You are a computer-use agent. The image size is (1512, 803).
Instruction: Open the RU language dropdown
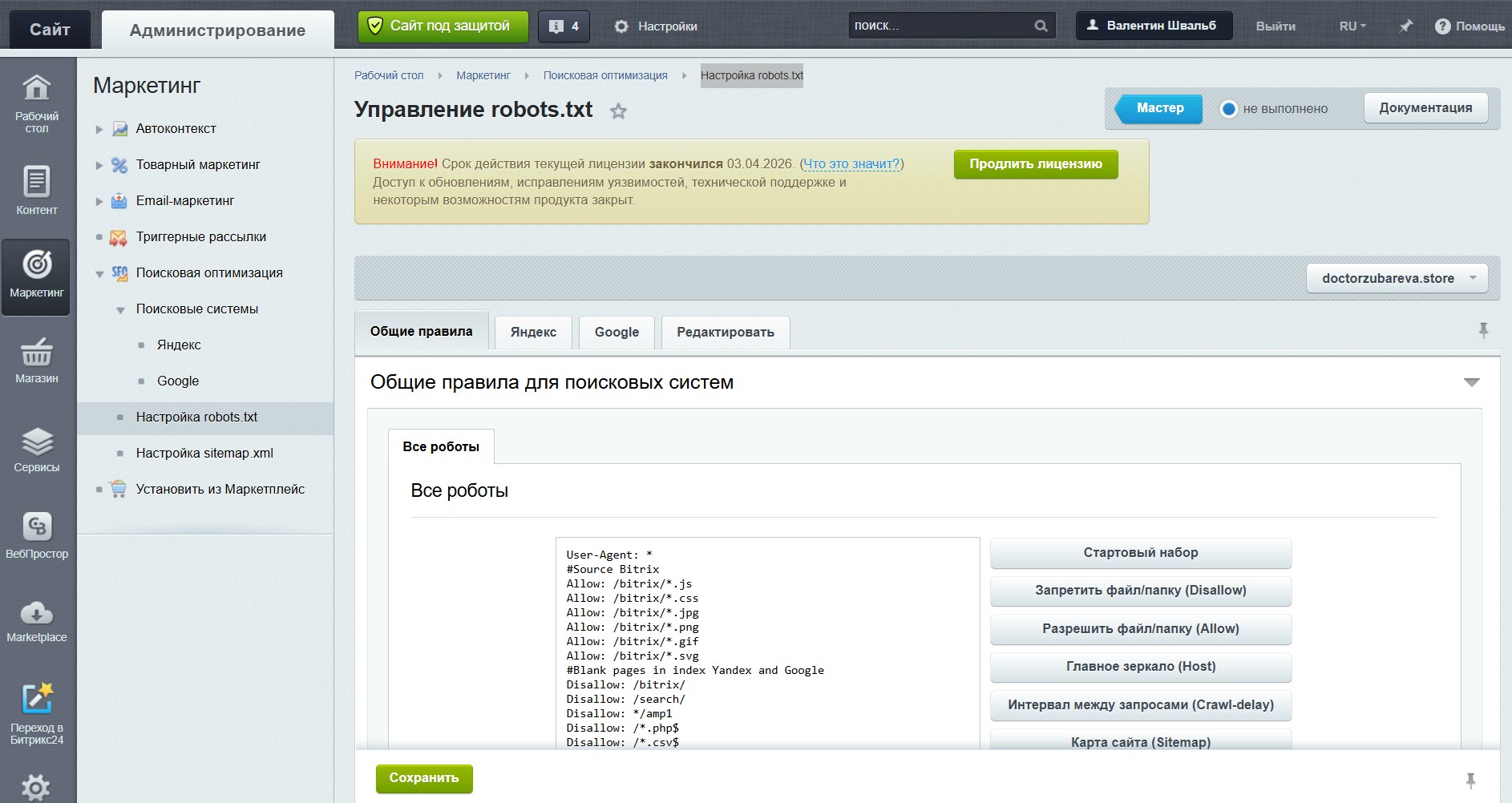[x=1352, y=26]
